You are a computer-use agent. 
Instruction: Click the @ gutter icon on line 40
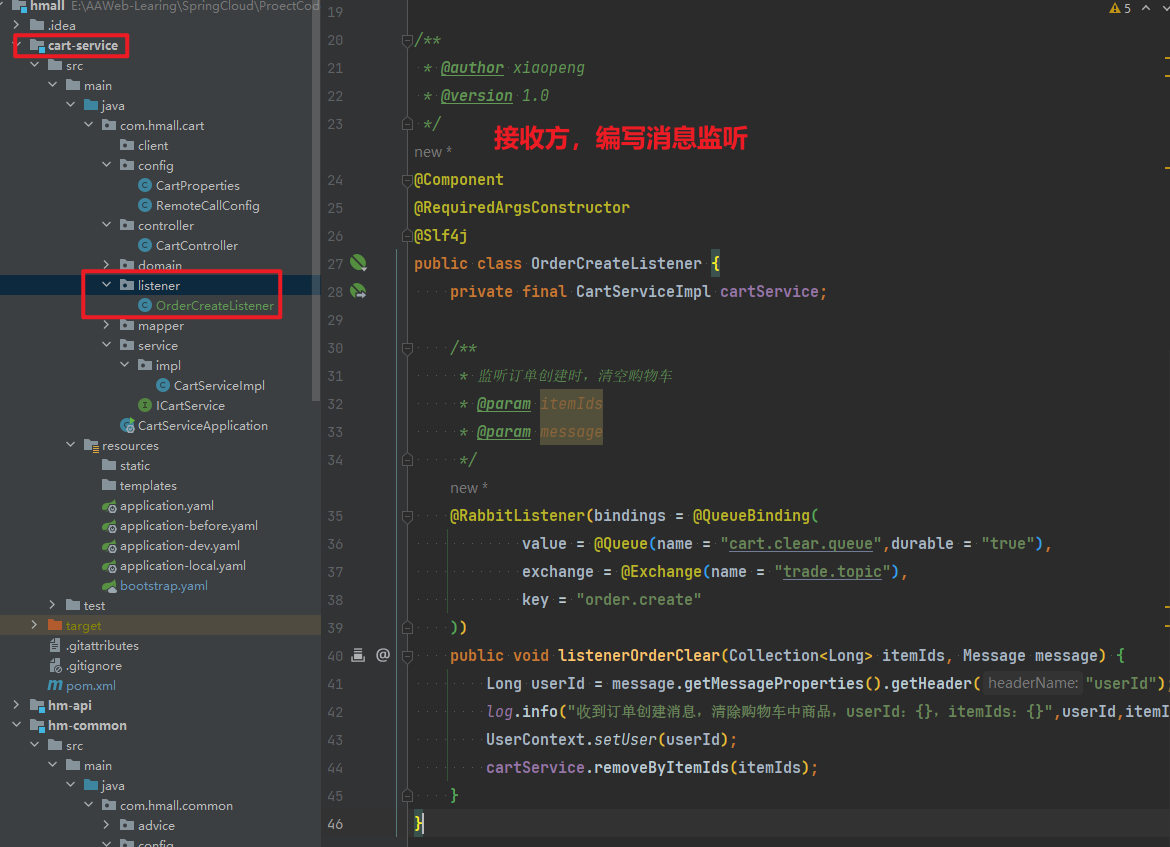382,655
